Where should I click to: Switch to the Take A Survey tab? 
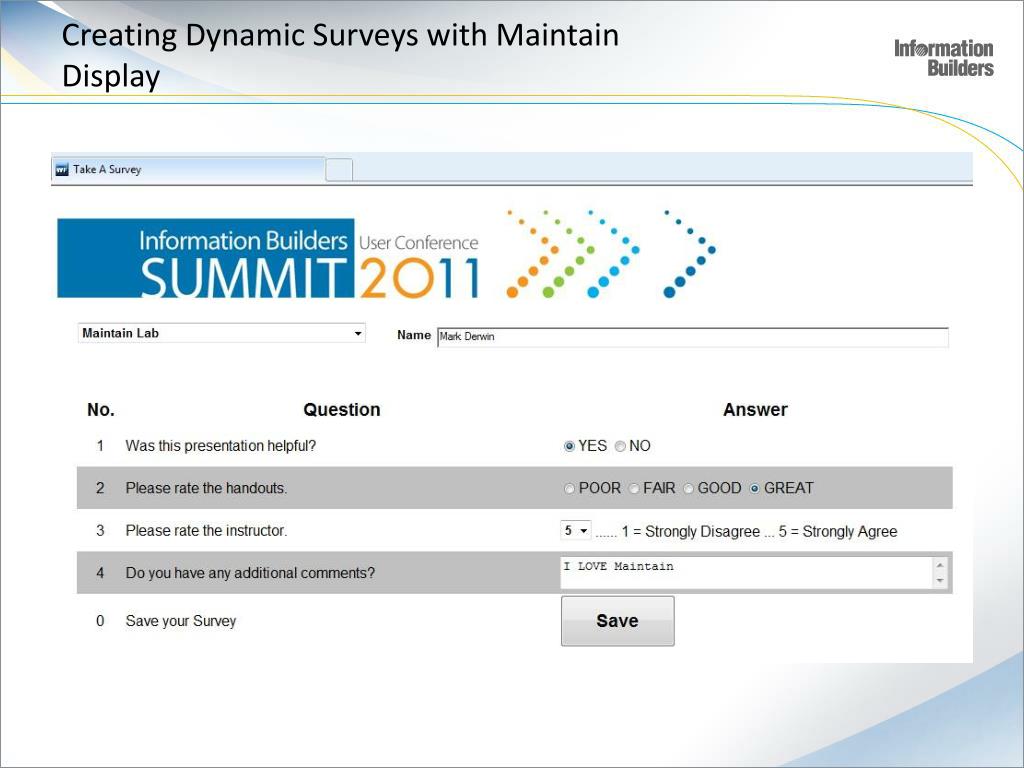coord(190,170)
